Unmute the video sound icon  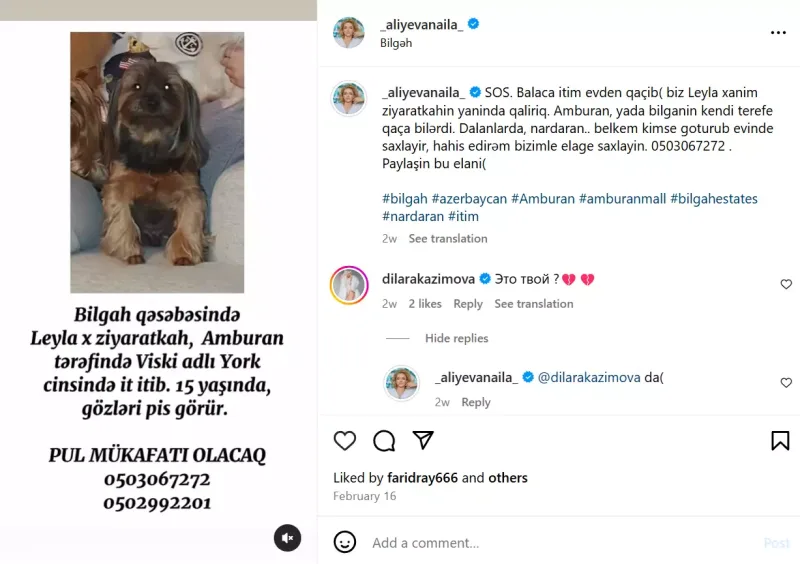pos(288,538)
